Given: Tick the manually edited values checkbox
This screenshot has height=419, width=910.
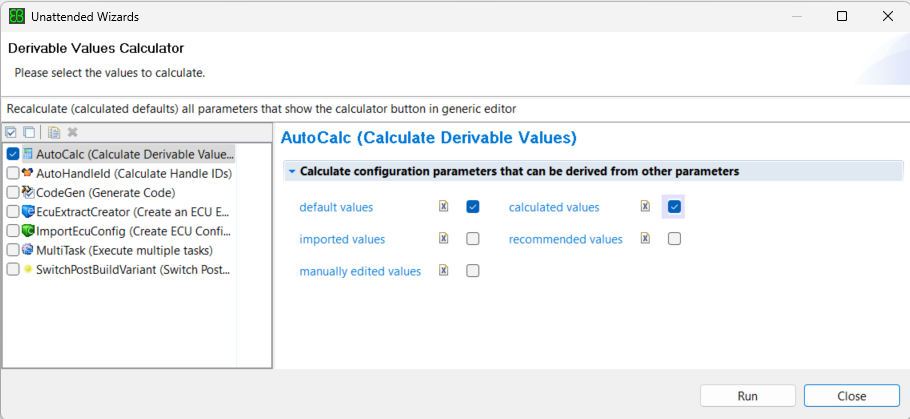Looking at the screenshot, I should (473, 271).
